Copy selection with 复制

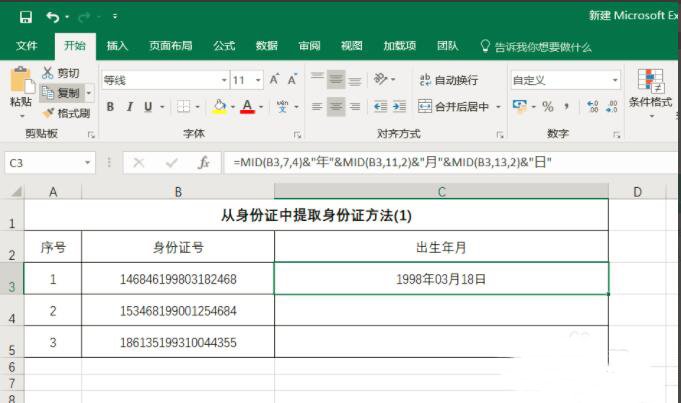point(61,92)
